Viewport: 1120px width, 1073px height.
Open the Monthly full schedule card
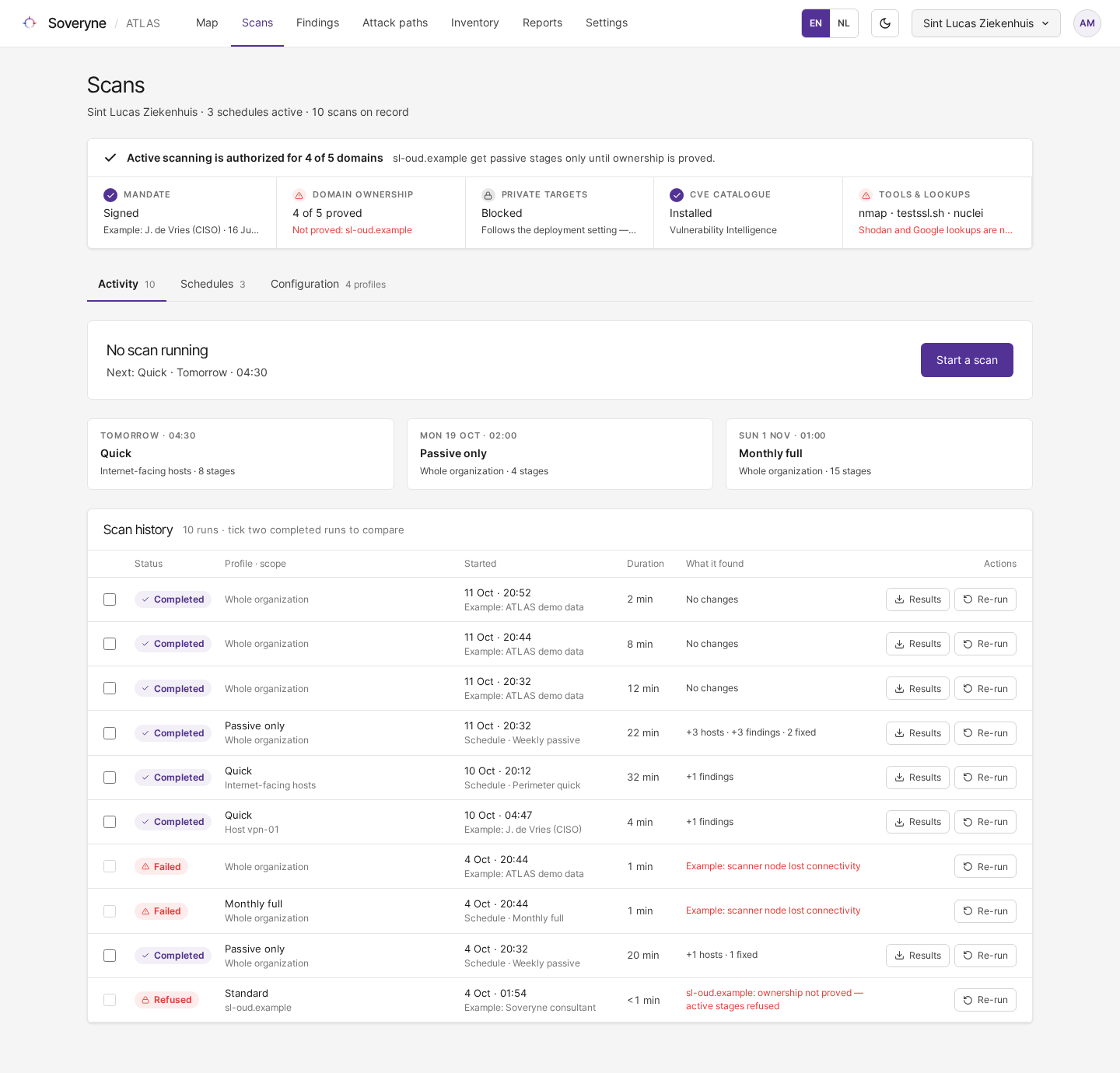879,454
